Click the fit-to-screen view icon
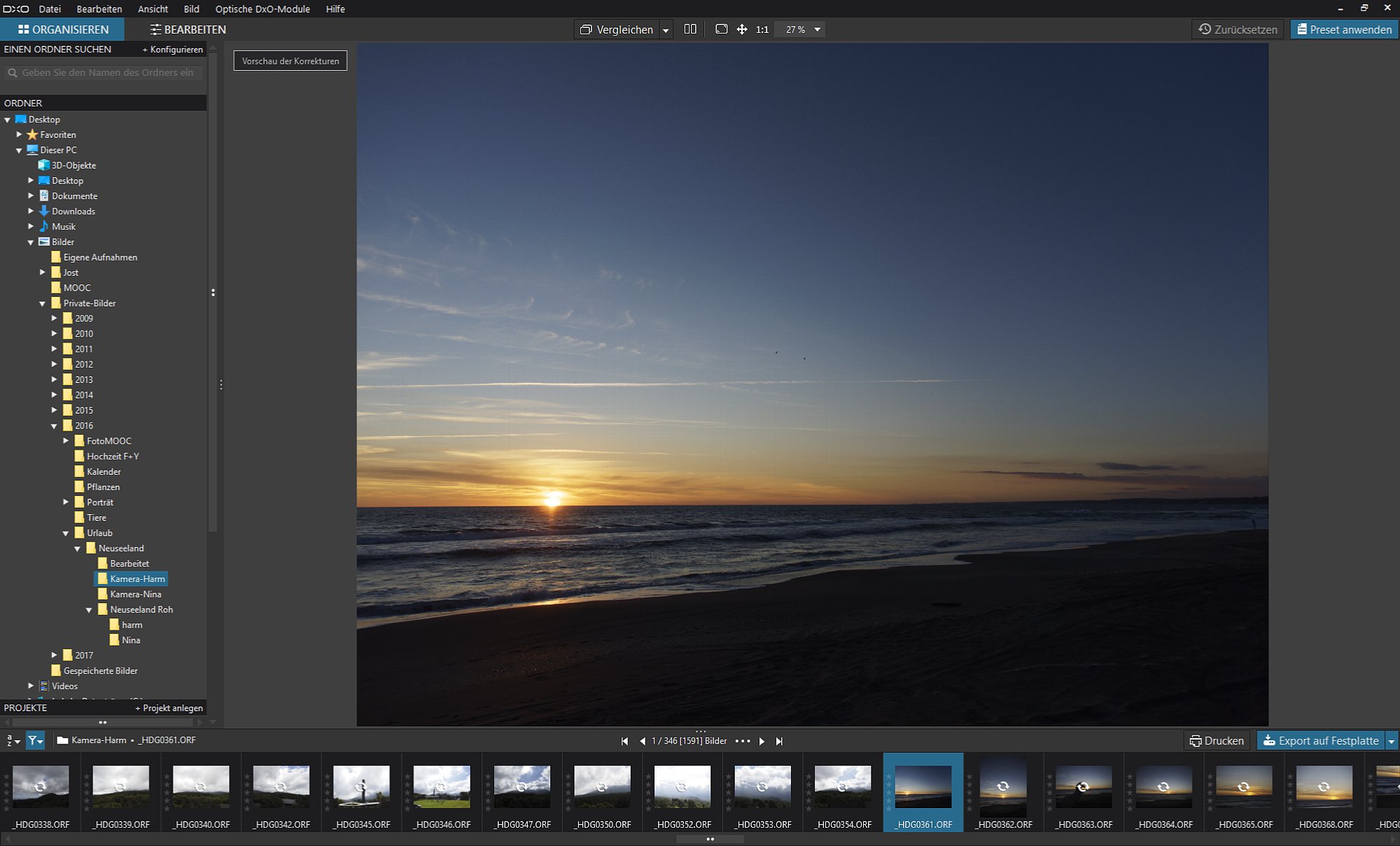Viewport: 1400px width, 846px height. [721, 29]
